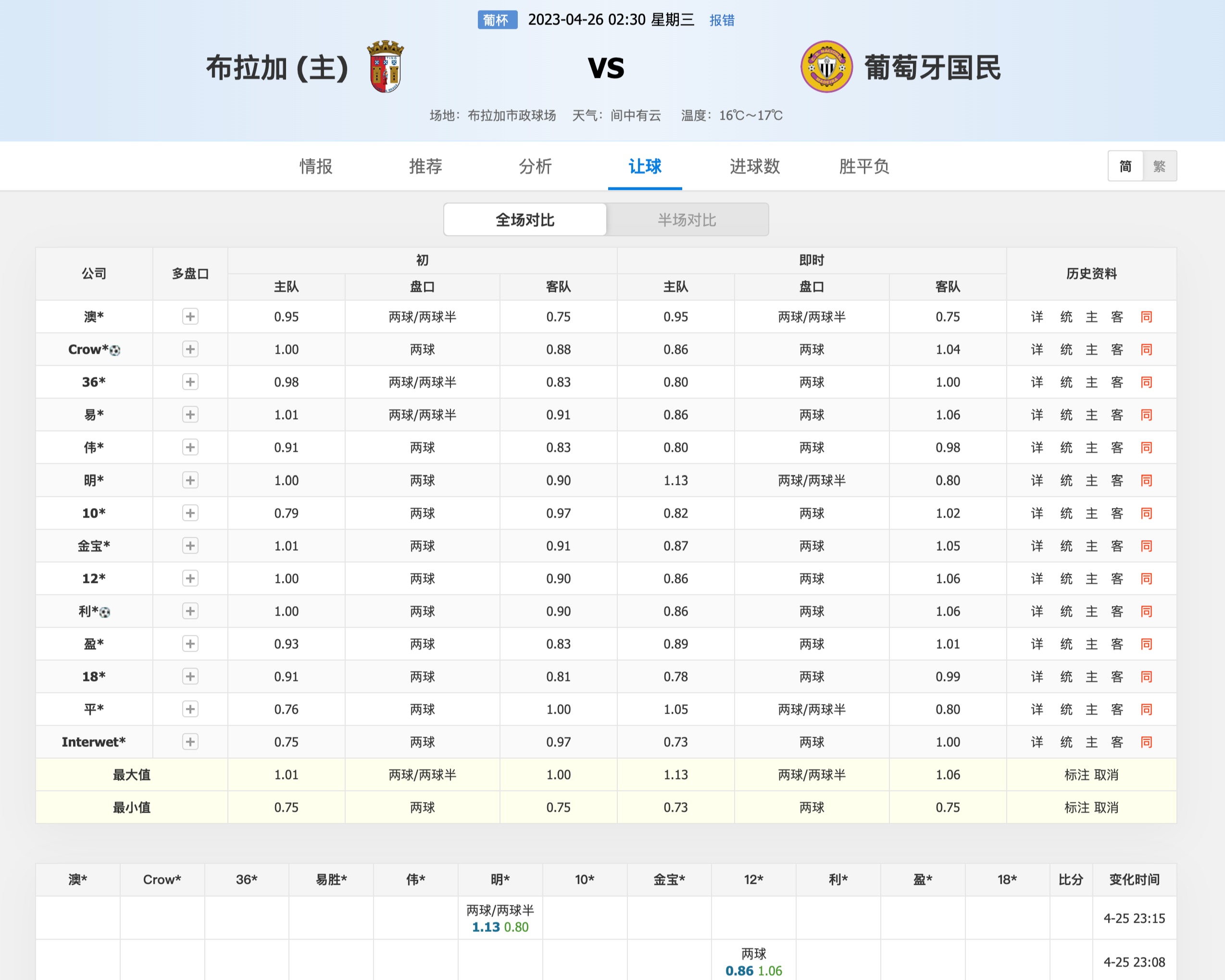Image resolution: width=1225 pixels, height=980 pixels.
Task: Open the 推荐 tab
Action: point(425,166)
